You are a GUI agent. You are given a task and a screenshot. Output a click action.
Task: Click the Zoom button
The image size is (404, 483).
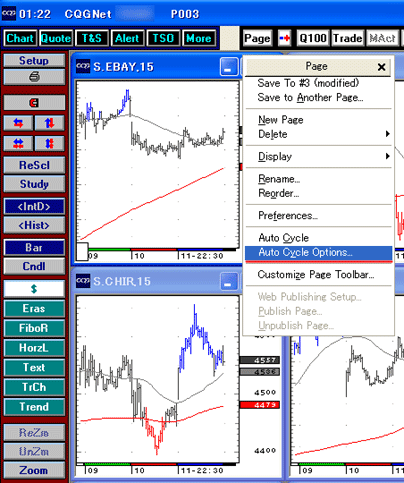coord(34,470)
